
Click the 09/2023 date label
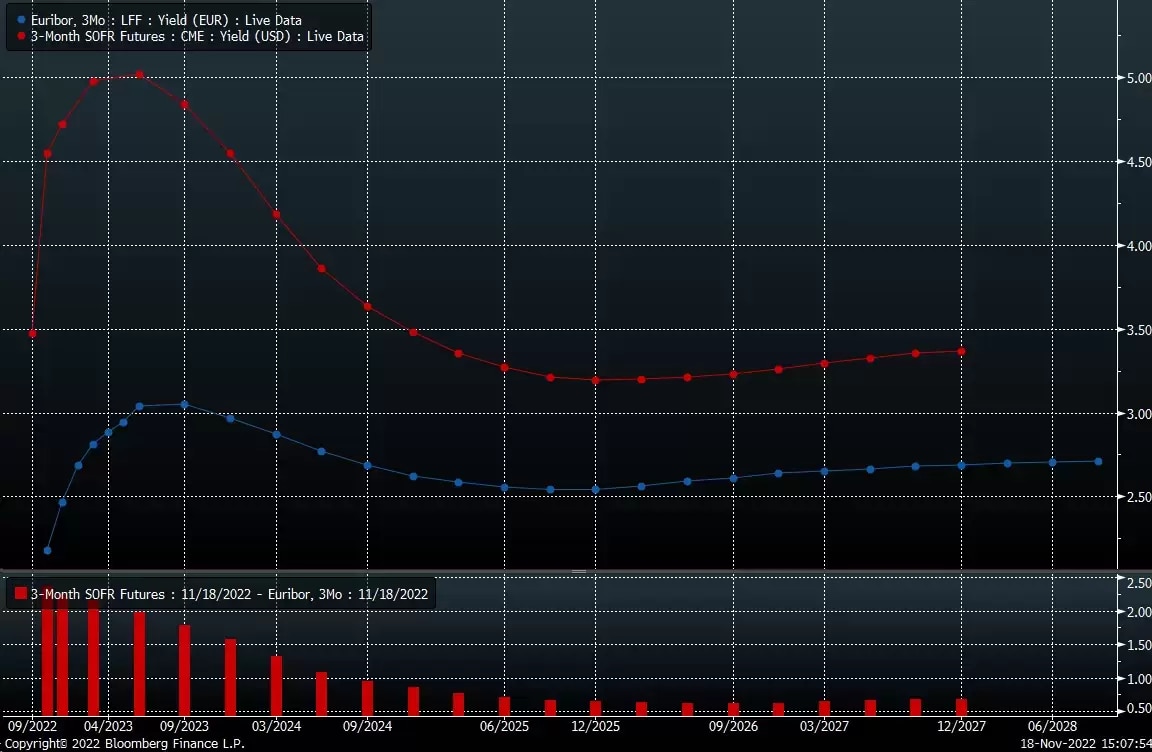[184, 726]
